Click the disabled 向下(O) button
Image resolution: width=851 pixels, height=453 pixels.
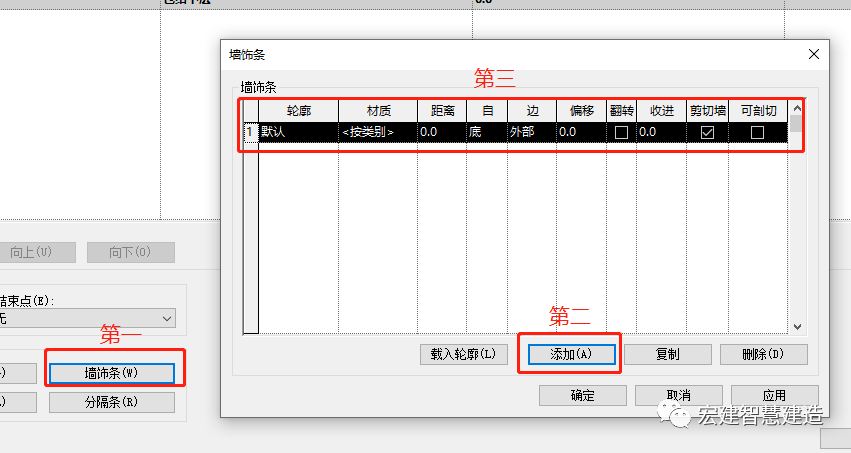coord(131,252)
